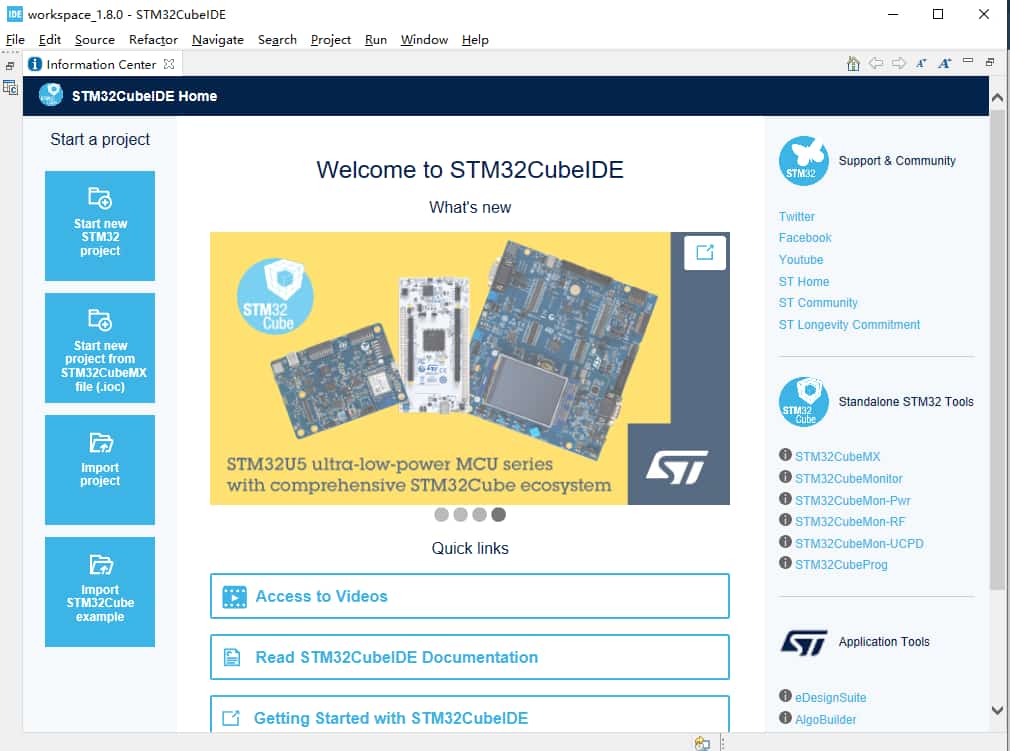Image resolution: width=1010 pixels, height=751 pixels.
Task: Select the second carousel dot indicator
Action: coord(460,515)
